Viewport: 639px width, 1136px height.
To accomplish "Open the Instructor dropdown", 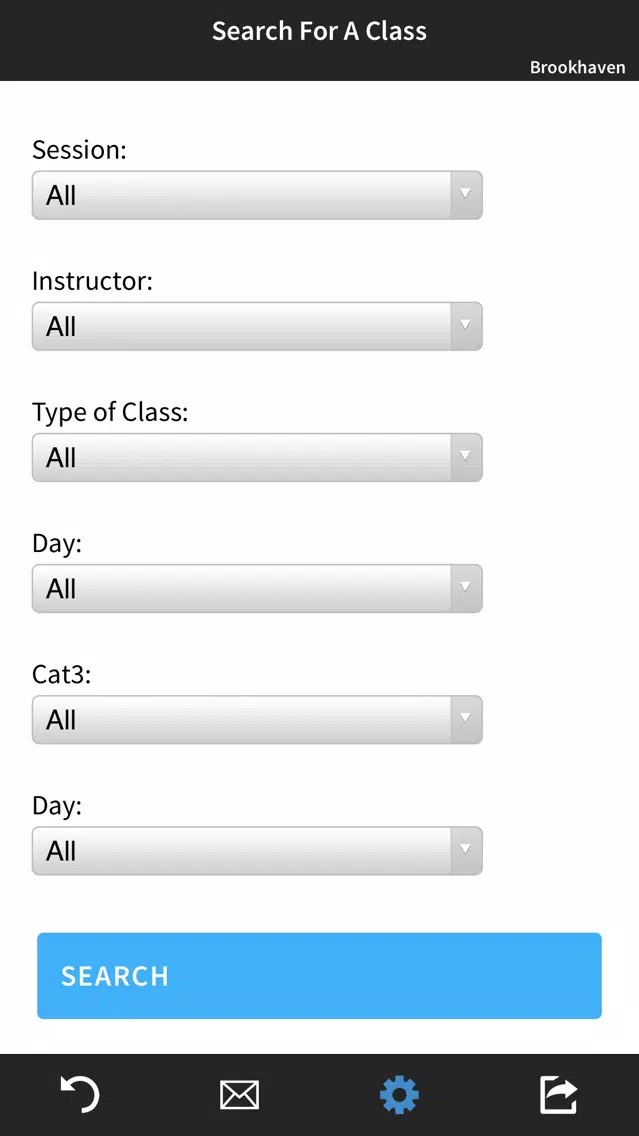I will [257, 326].
